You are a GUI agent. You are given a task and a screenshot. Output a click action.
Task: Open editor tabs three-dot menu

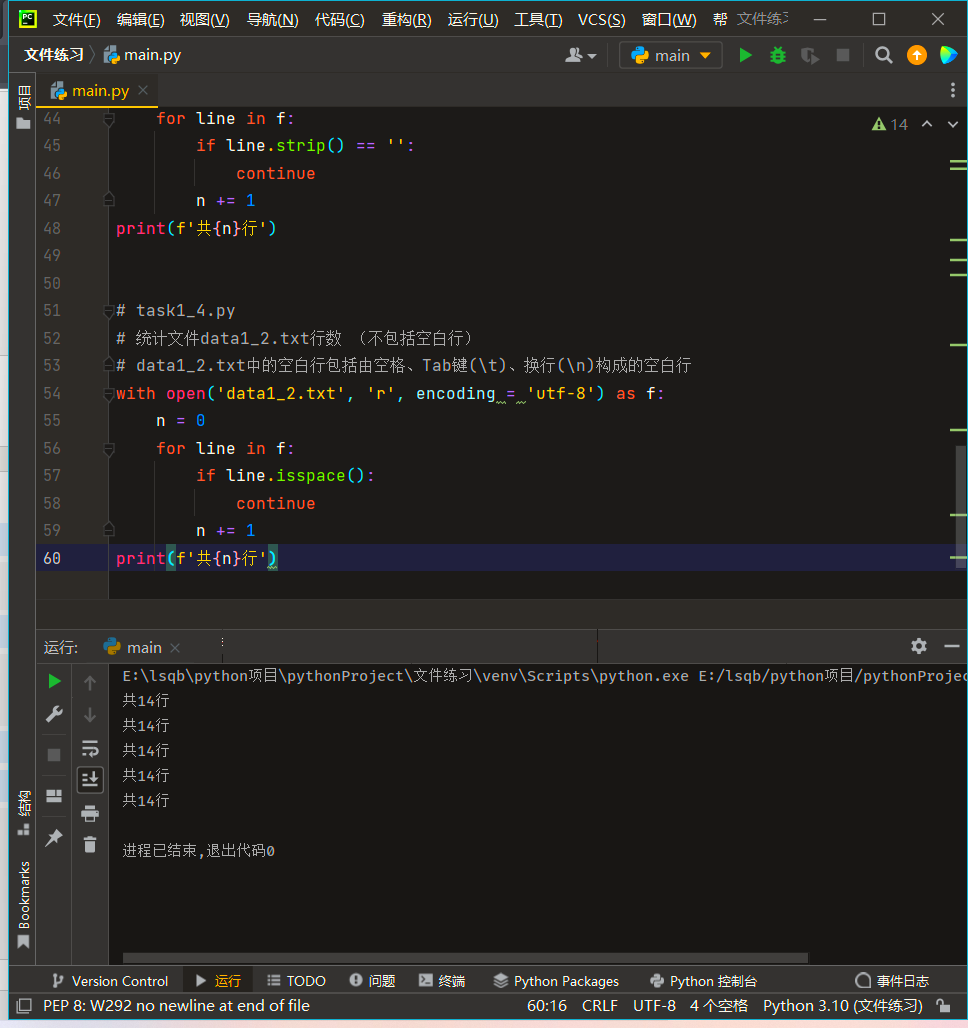point(952,90)
